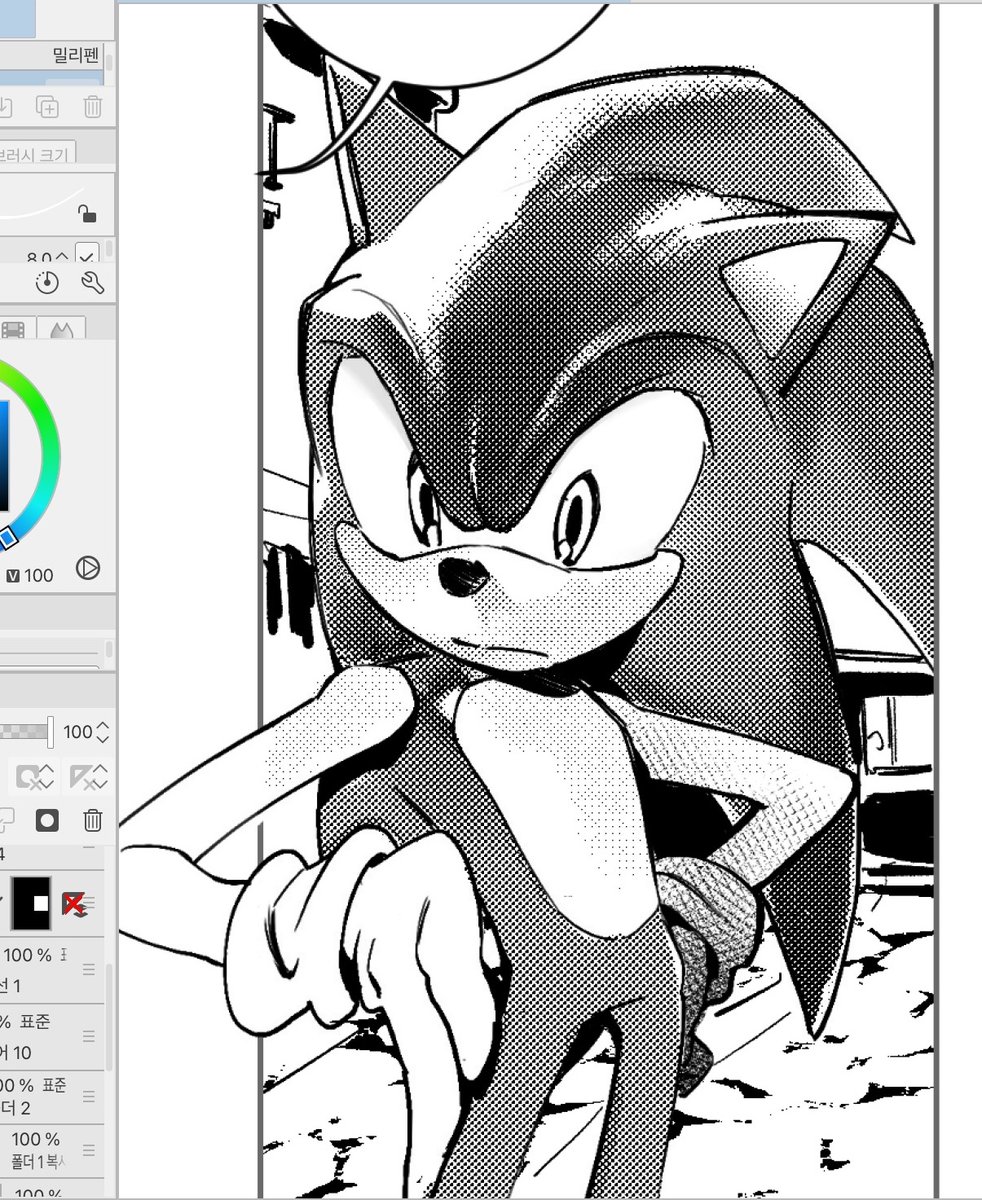The height and width of the screenshot is (1200, 982).
Task: Open sub tool detail wrench icon
Action: (x=92, y=283)
